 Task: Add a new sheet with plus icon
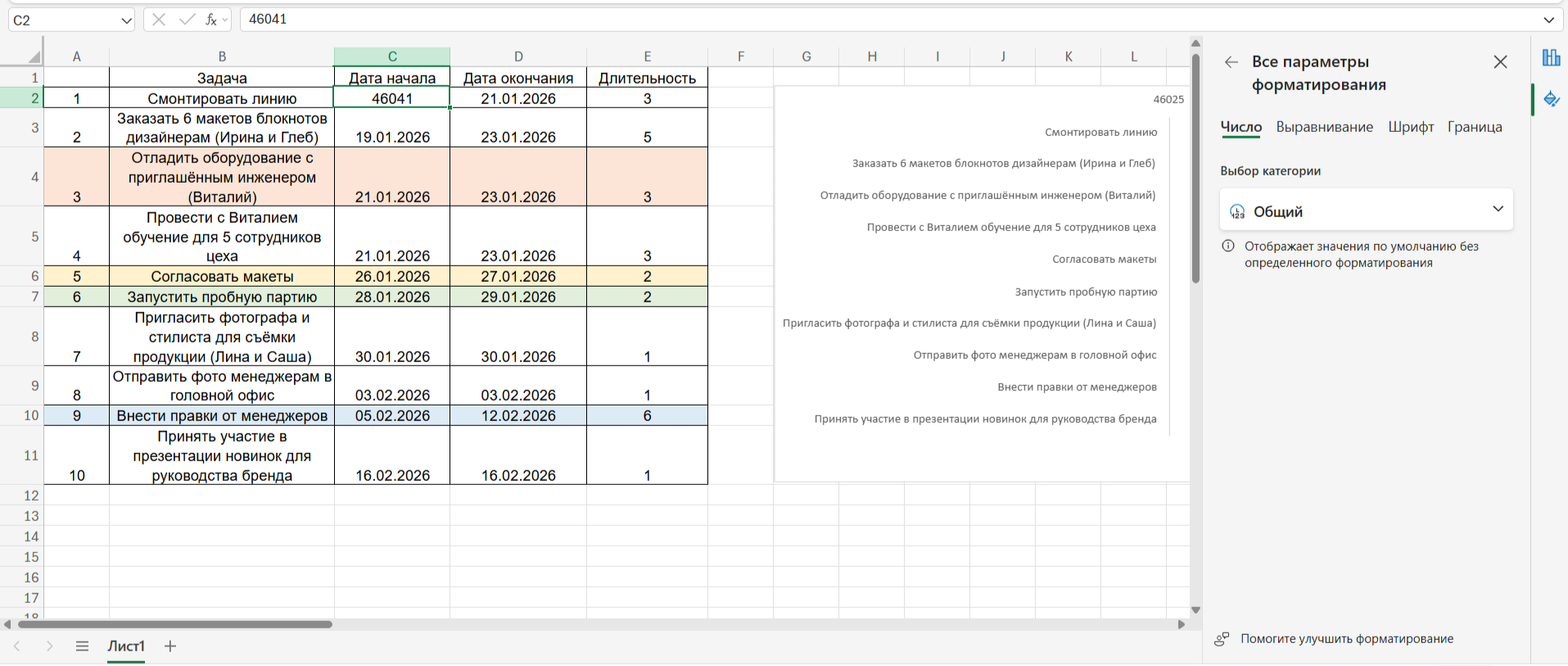170,646
